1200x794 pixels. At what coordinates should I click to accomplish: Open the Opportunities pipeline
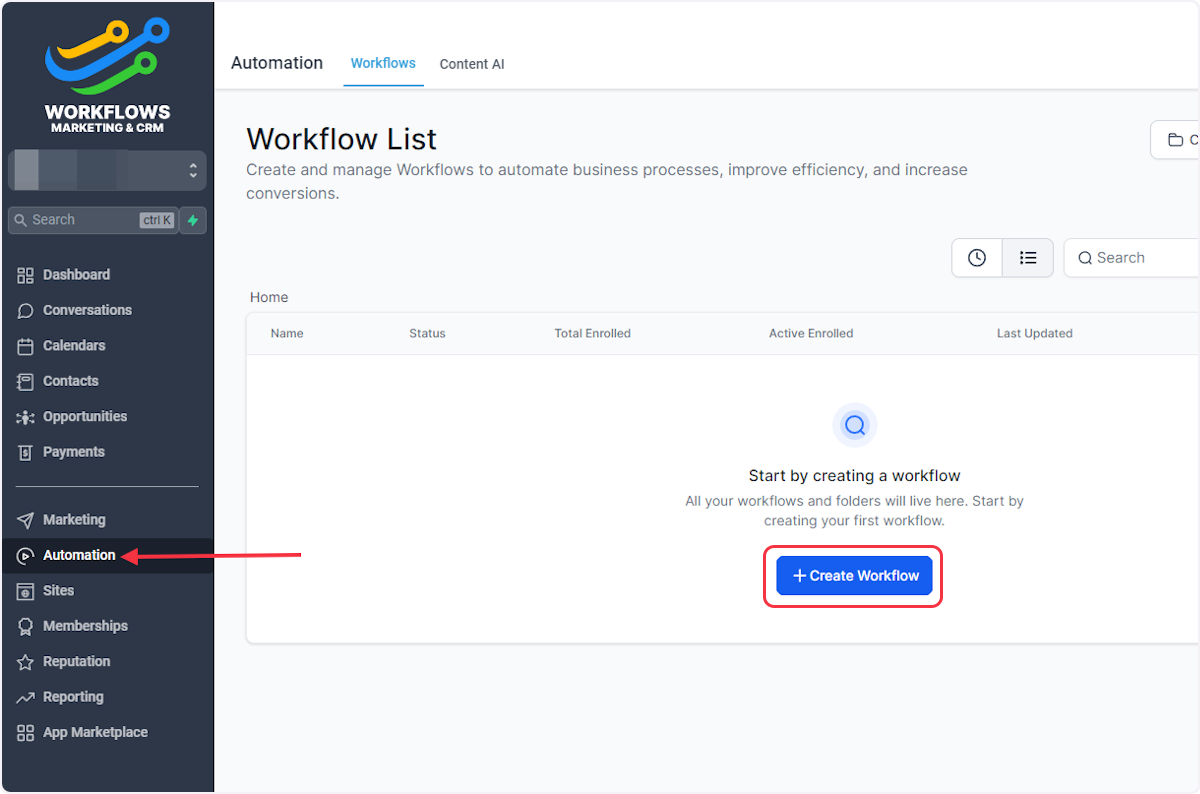coord(85,416)
